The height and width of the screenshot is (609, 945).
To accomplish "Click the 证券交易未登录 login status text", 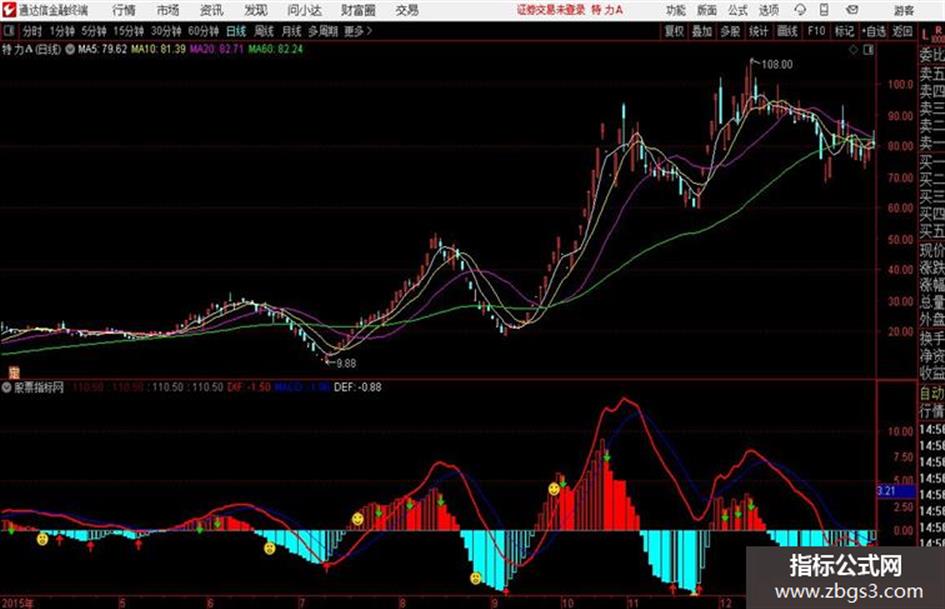I will click(x=551, y=10).
